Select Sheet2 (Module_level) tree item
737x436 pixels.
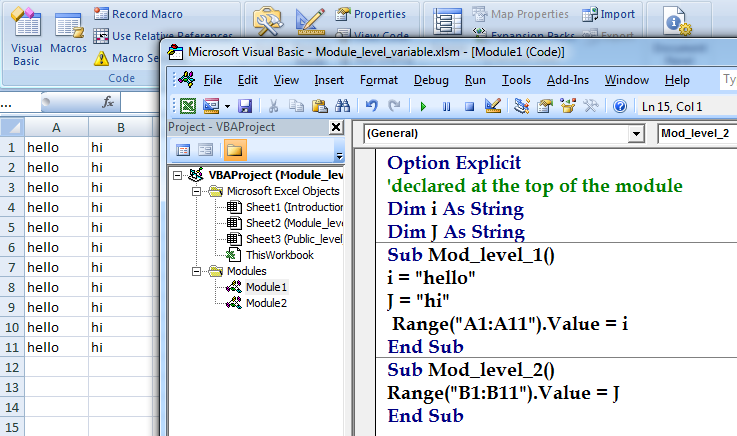point(284,223)
